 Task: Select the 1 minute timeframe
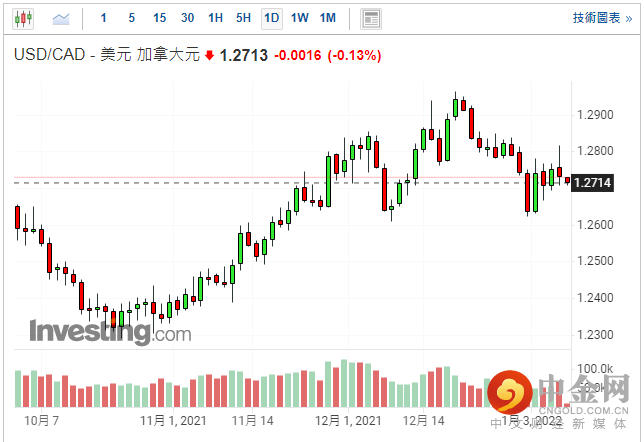click(x=104, y=18)
